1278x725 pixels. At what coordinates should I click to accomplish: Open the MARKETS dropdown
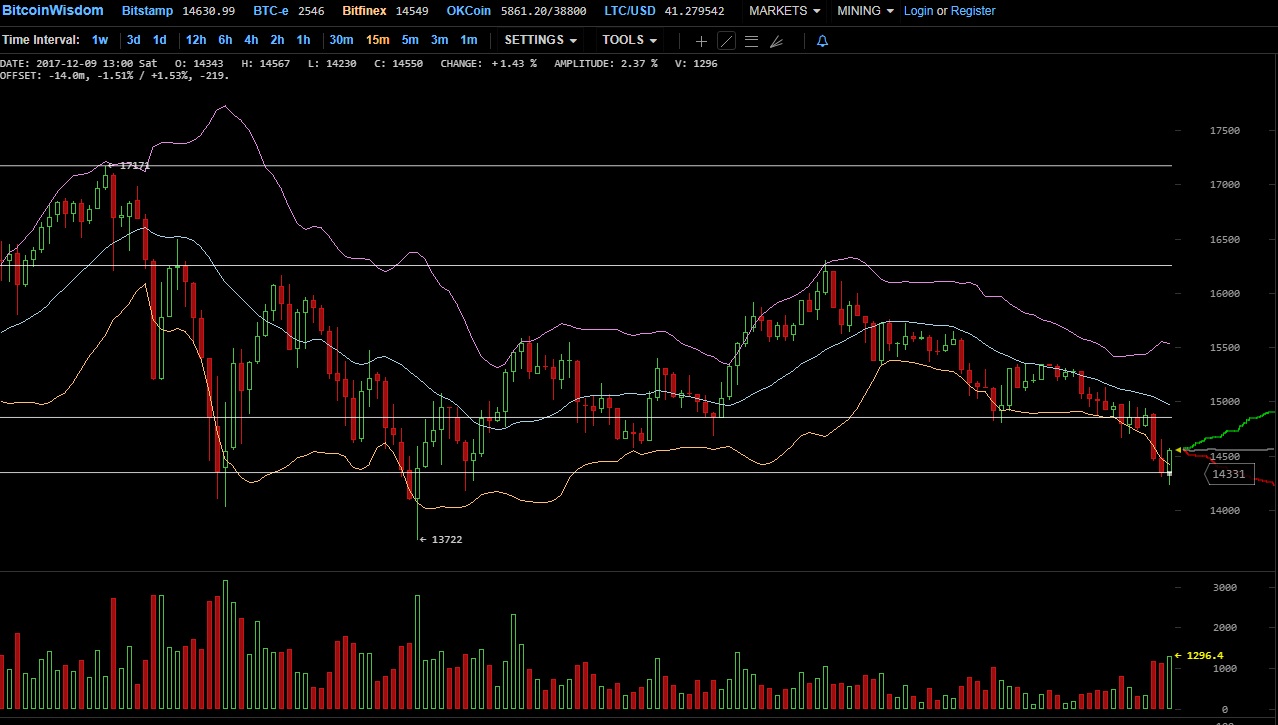click(x=784, y=11)
